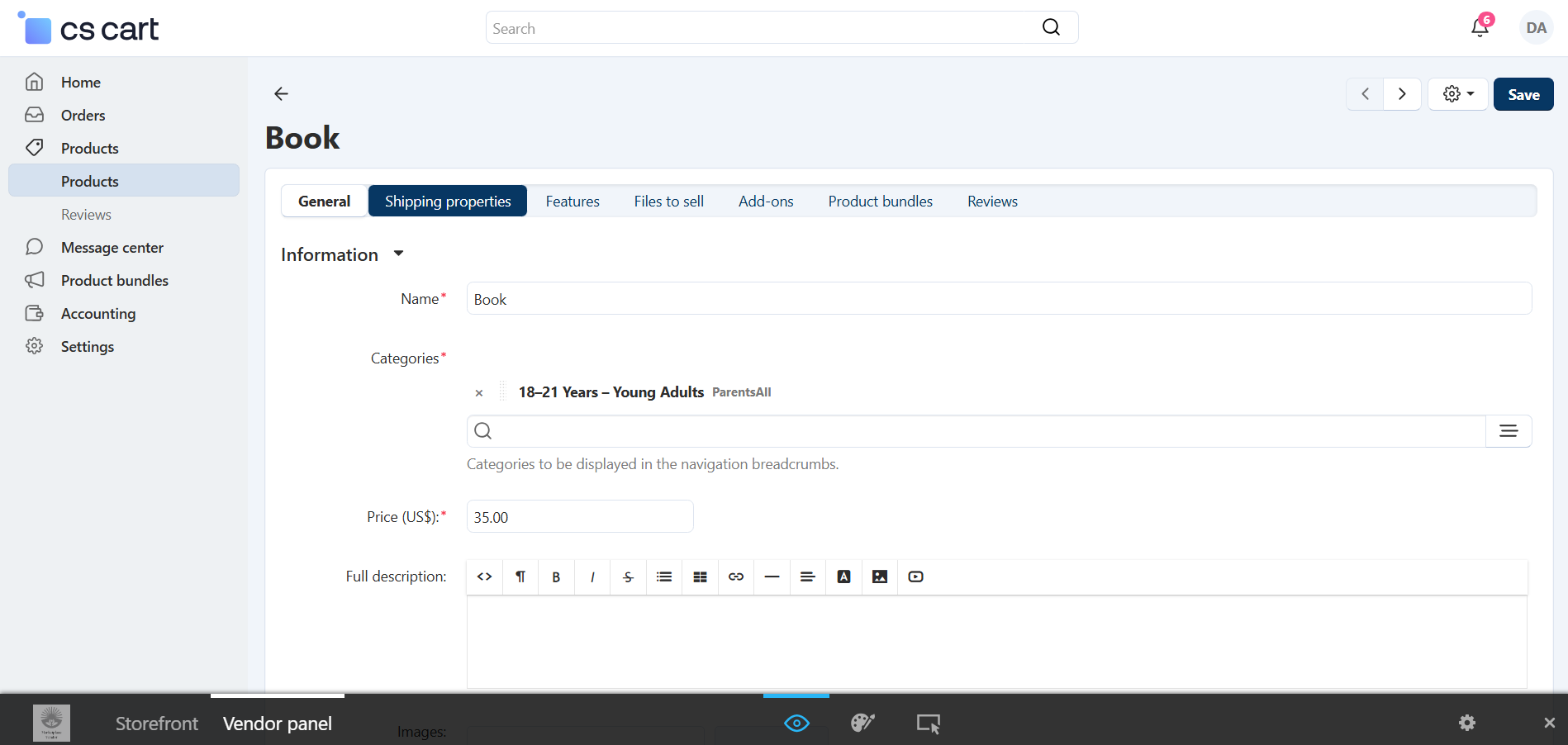
Task: Open the category list picker menu
Action: coord(1508,431)
